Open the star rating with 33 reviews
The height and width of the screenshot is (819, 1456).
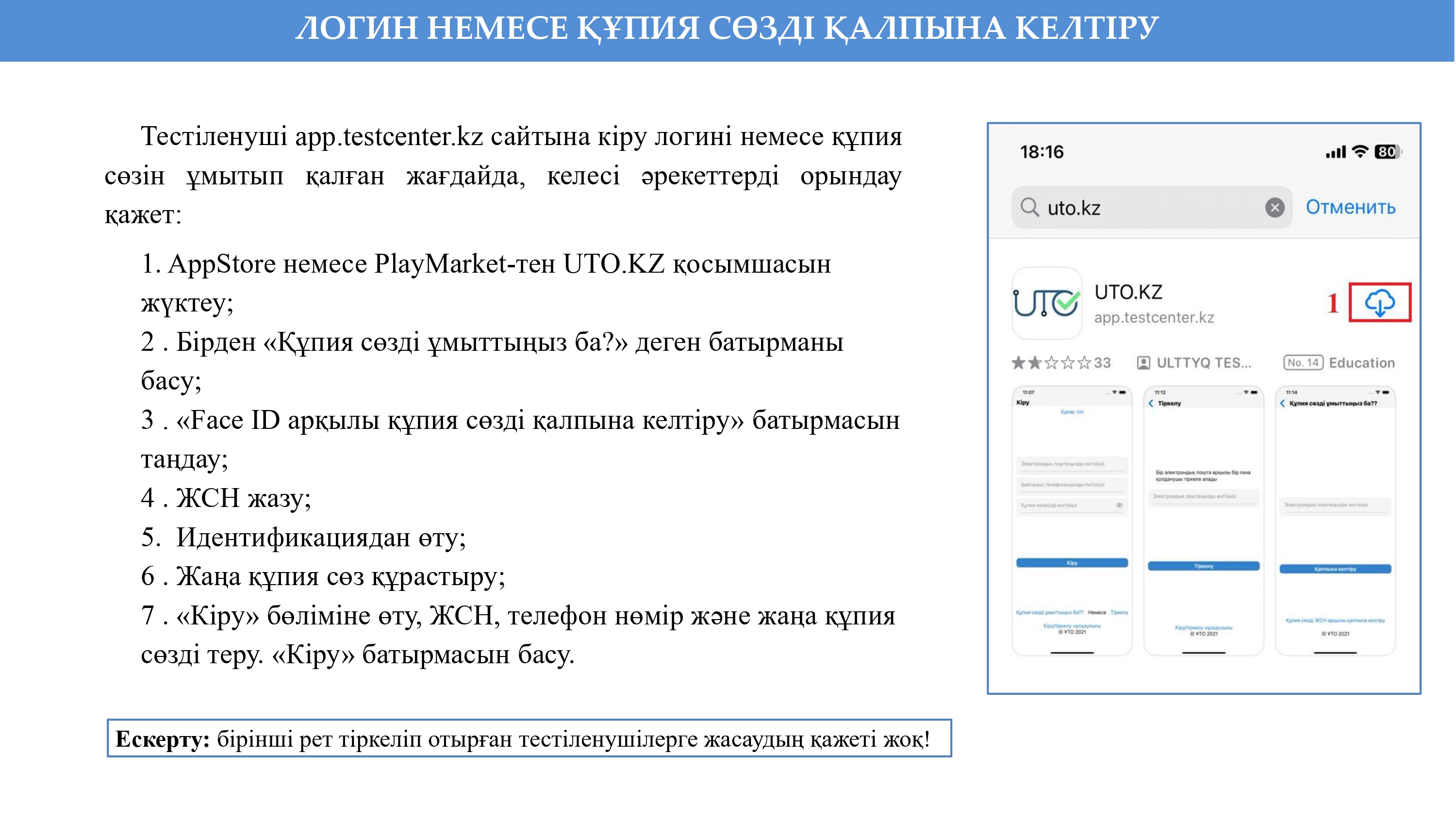pos(1061,362)
